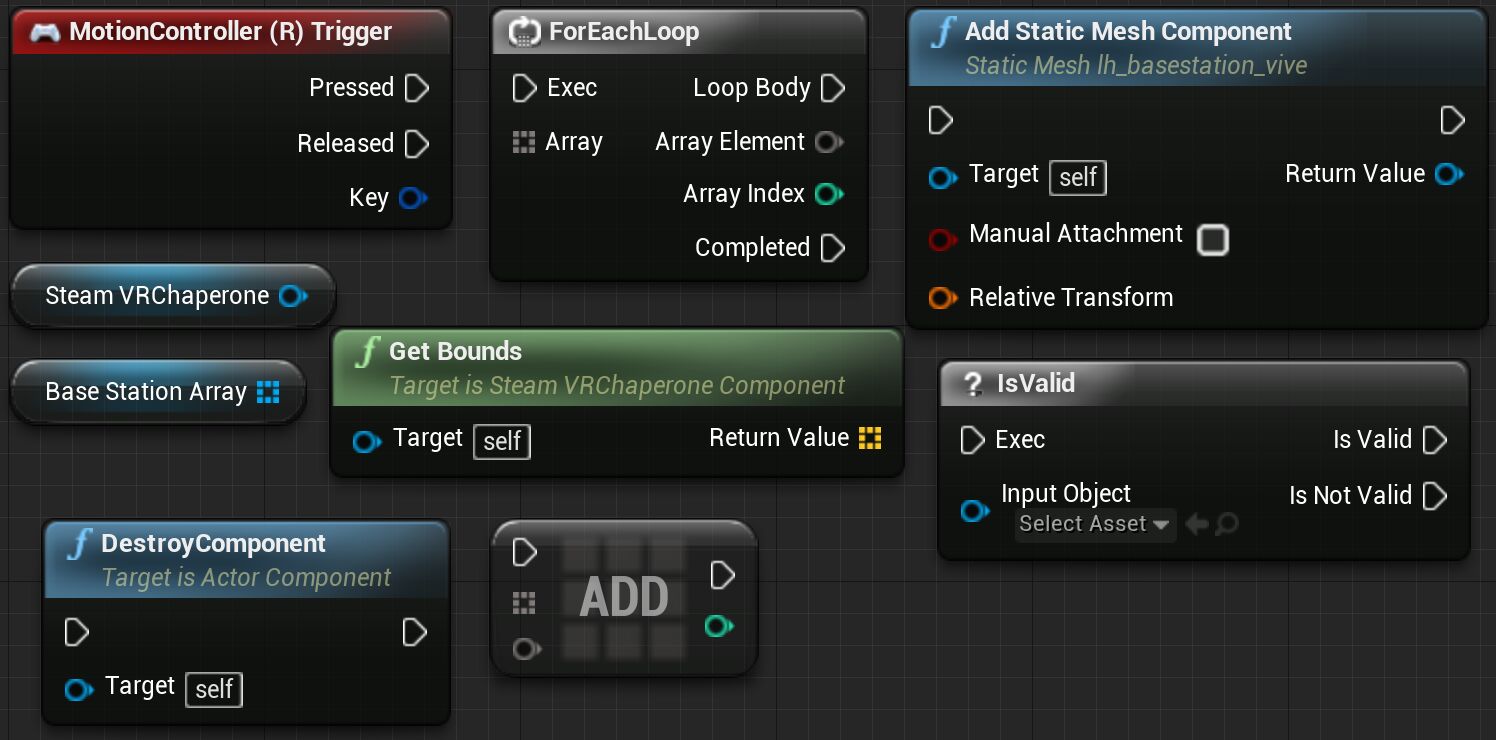
Task: Click the ForEachLoop Completed execution pin
Action: [833, 248]
